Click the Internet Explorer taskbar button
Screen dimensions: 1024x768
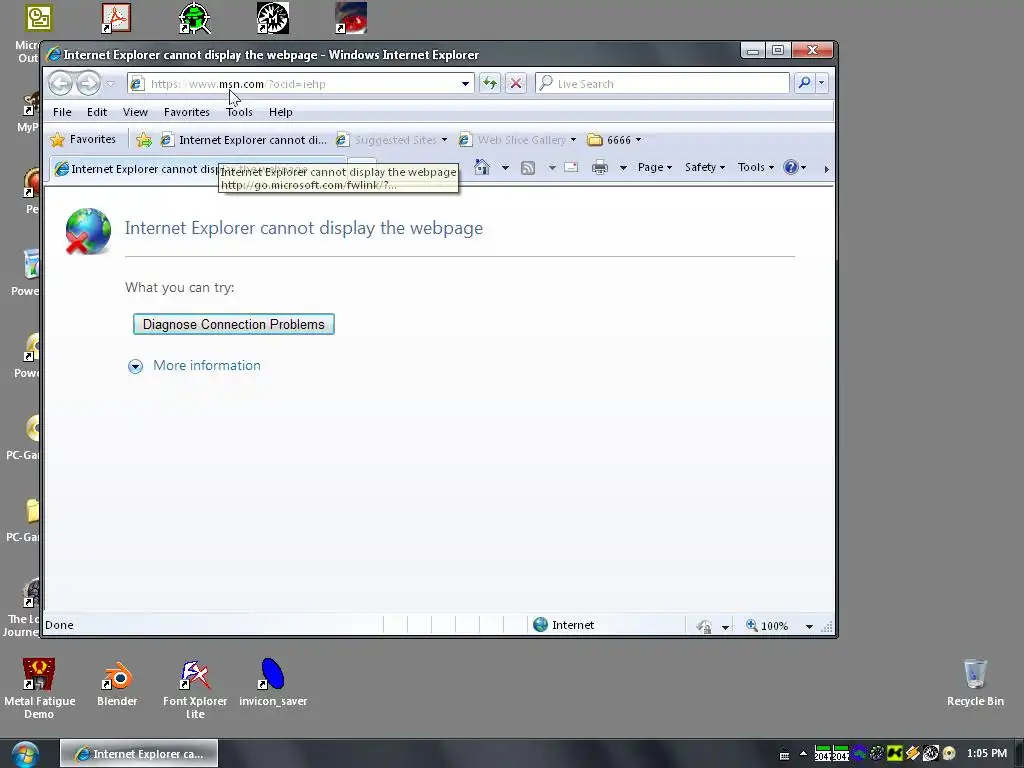click(139, 754)
